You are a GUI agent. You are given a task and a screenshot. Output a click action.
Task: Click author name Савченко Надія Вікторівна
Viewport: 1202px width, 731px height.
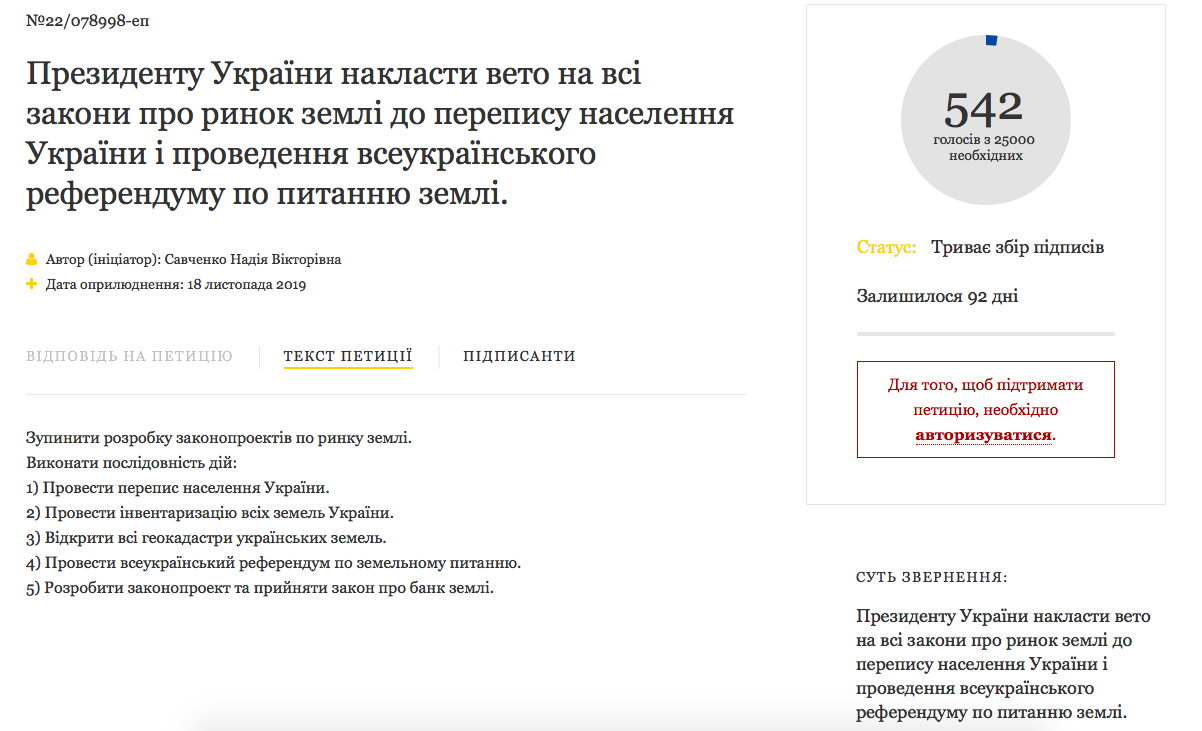pyautogui.click(x=253, y=260)
